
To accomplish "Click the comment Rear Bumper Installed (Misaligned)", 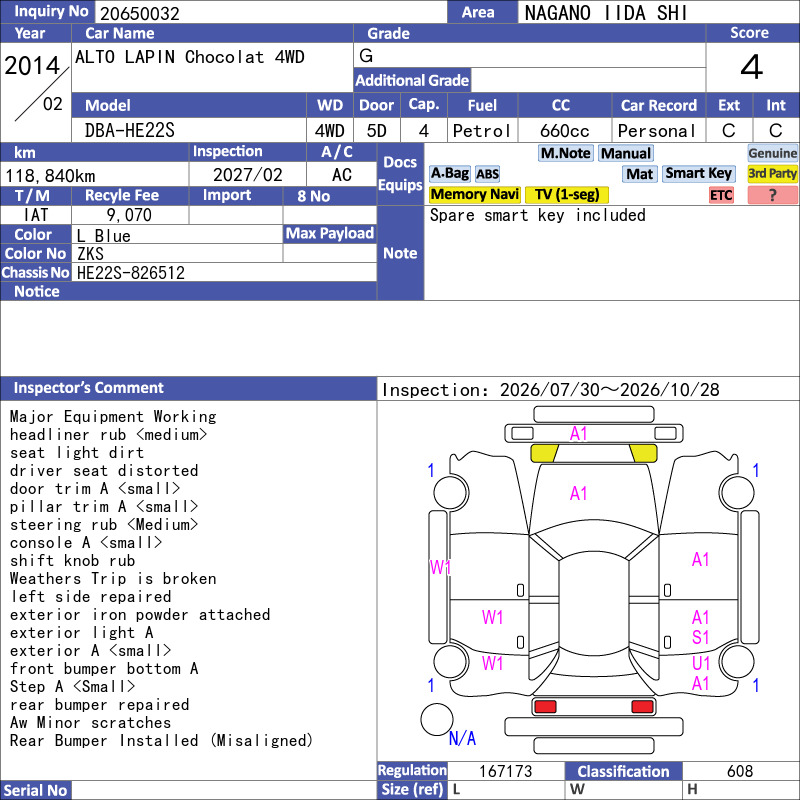I will click(161, 740).
